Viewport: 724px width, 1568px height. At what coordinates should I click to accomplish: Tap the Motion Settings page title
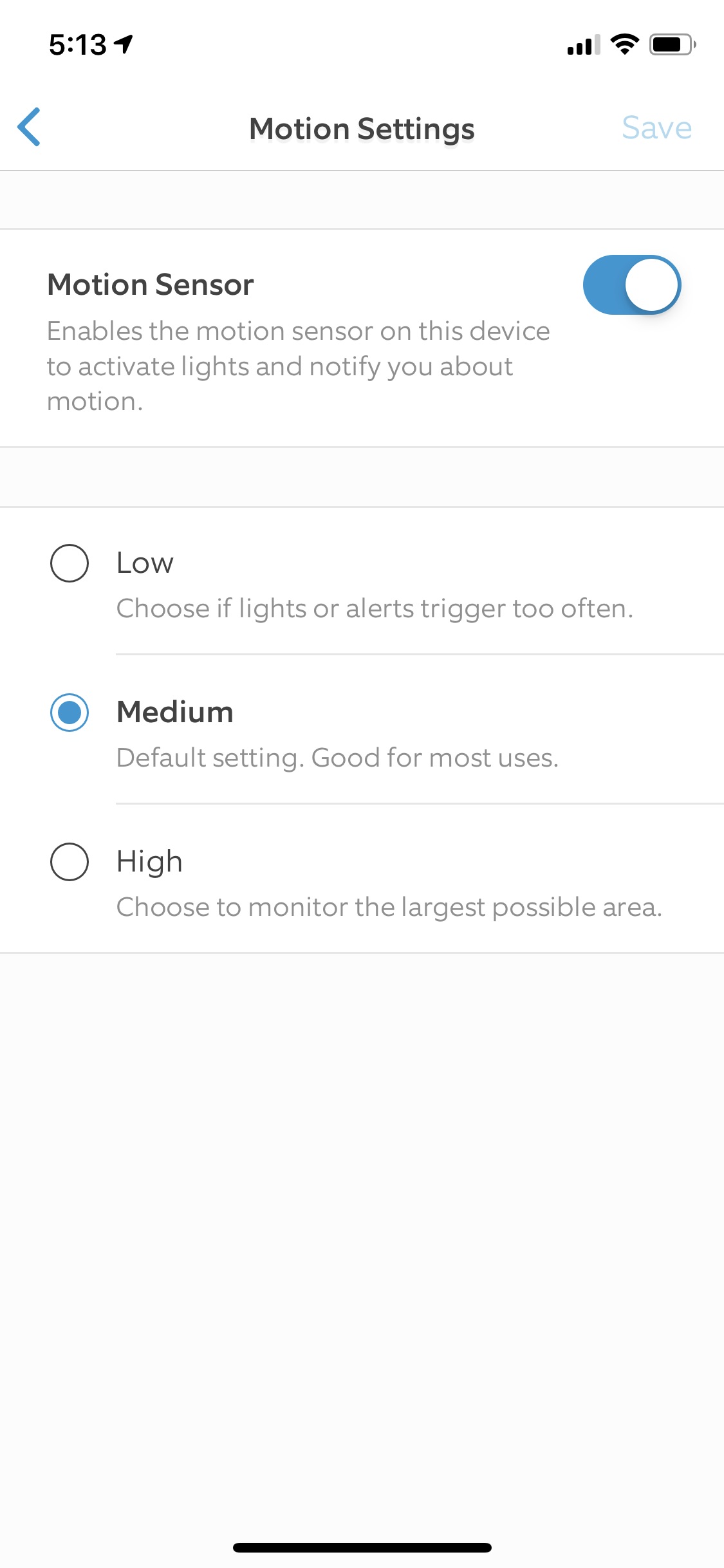coord(362,129)
